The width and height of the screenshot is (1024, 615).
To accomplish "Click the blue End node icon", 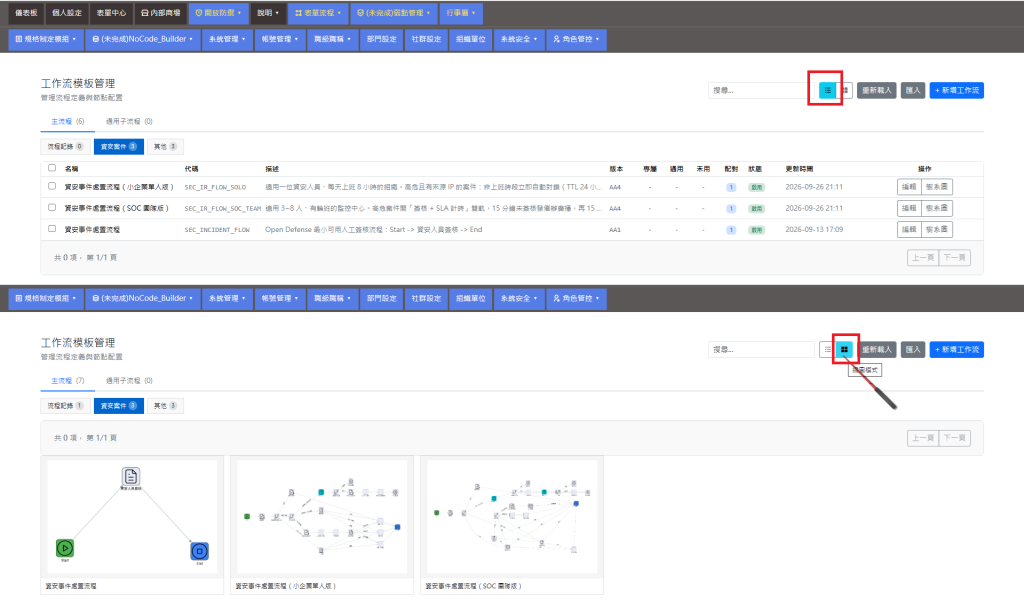I will pos(200,551).
